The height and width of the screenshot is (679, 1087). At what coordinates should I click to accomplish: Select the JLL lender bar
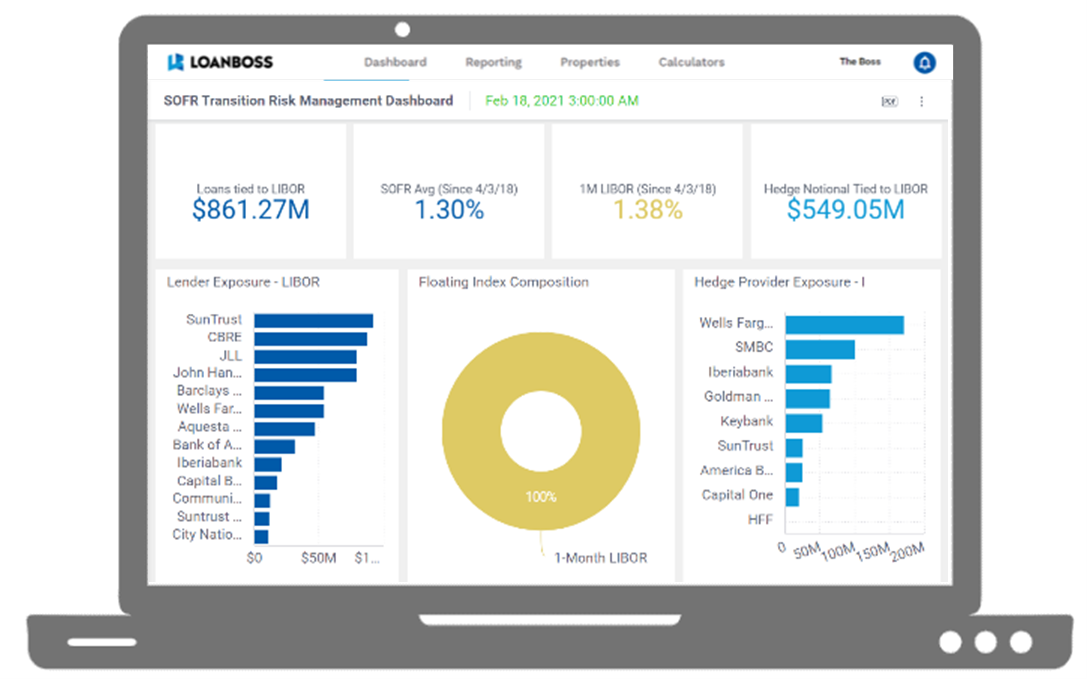(305, 356)
